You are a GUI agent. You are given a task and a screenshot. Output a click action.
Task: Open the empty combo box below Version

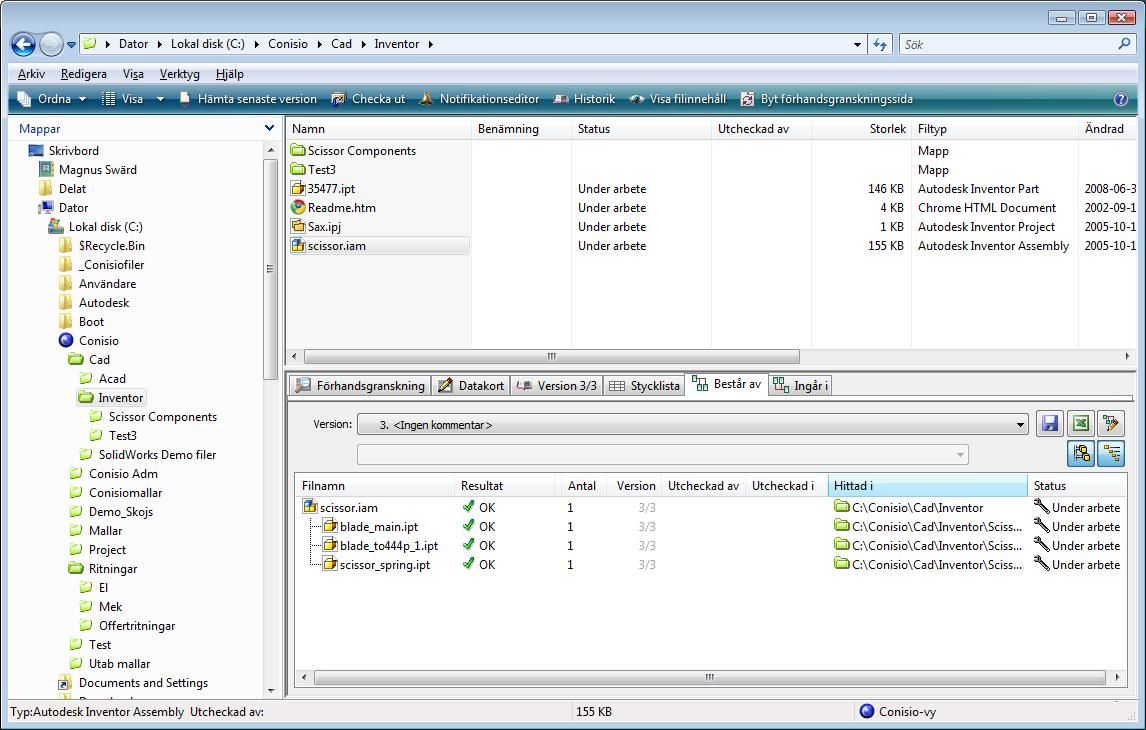(x=663, y=455)
